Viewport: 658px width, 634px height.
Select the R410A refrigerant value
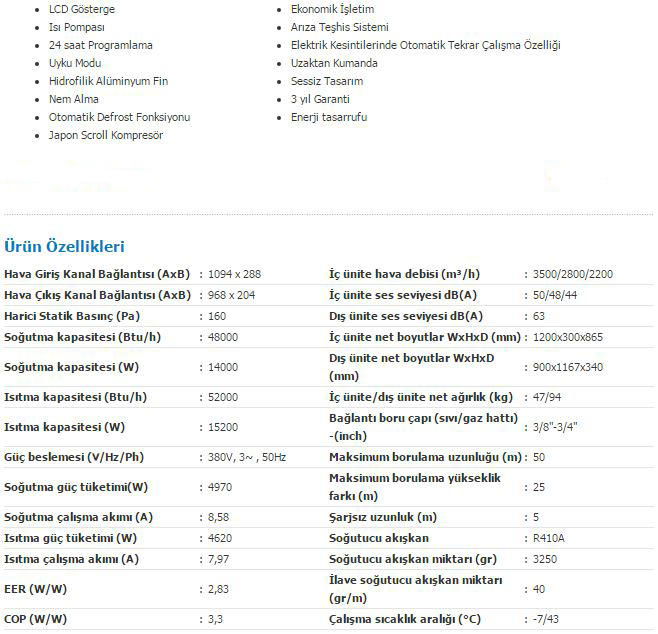[548, 538]
